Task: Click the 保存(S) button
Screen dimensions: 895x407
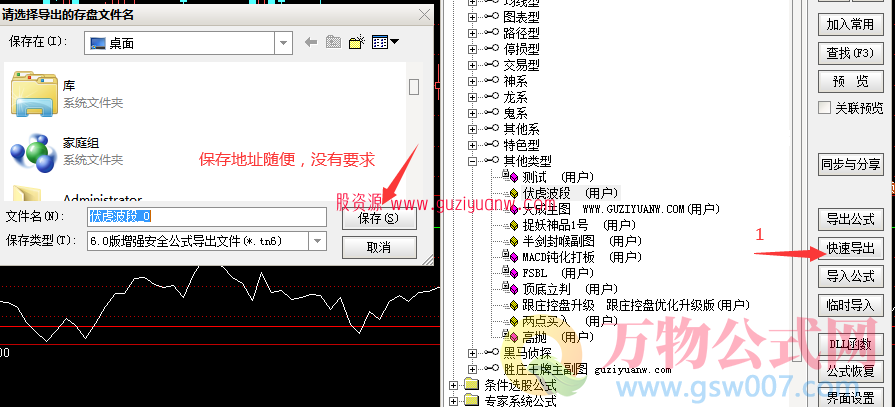Action: (x=379, y=219)
